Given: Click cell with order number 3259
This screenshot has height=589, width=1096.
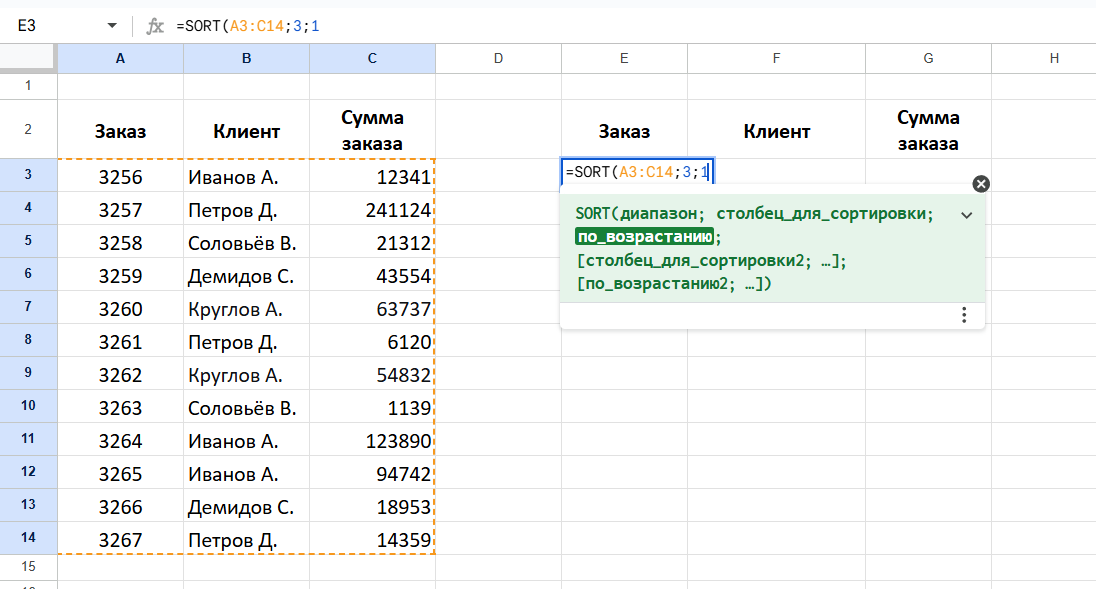Looking at the screenshot, I should (120, 275).
